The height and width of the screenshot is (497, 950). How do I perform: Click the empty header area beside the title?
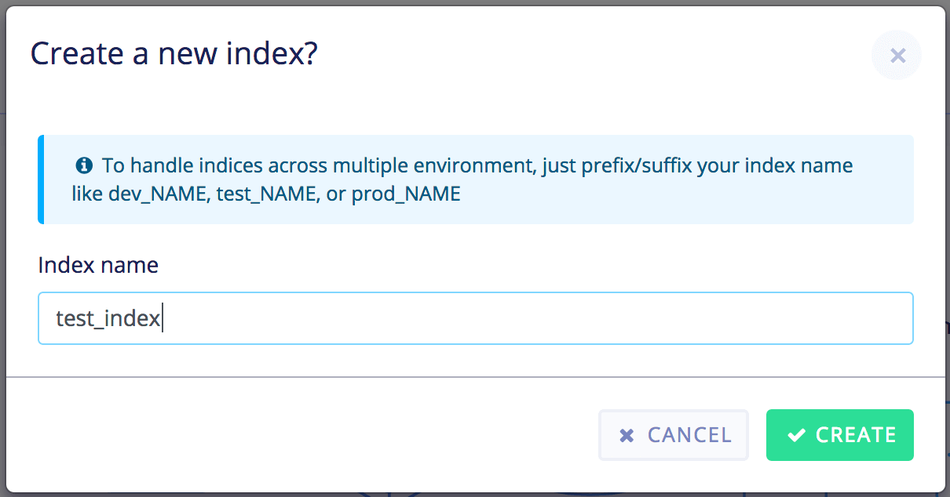(x=600, y=53)
